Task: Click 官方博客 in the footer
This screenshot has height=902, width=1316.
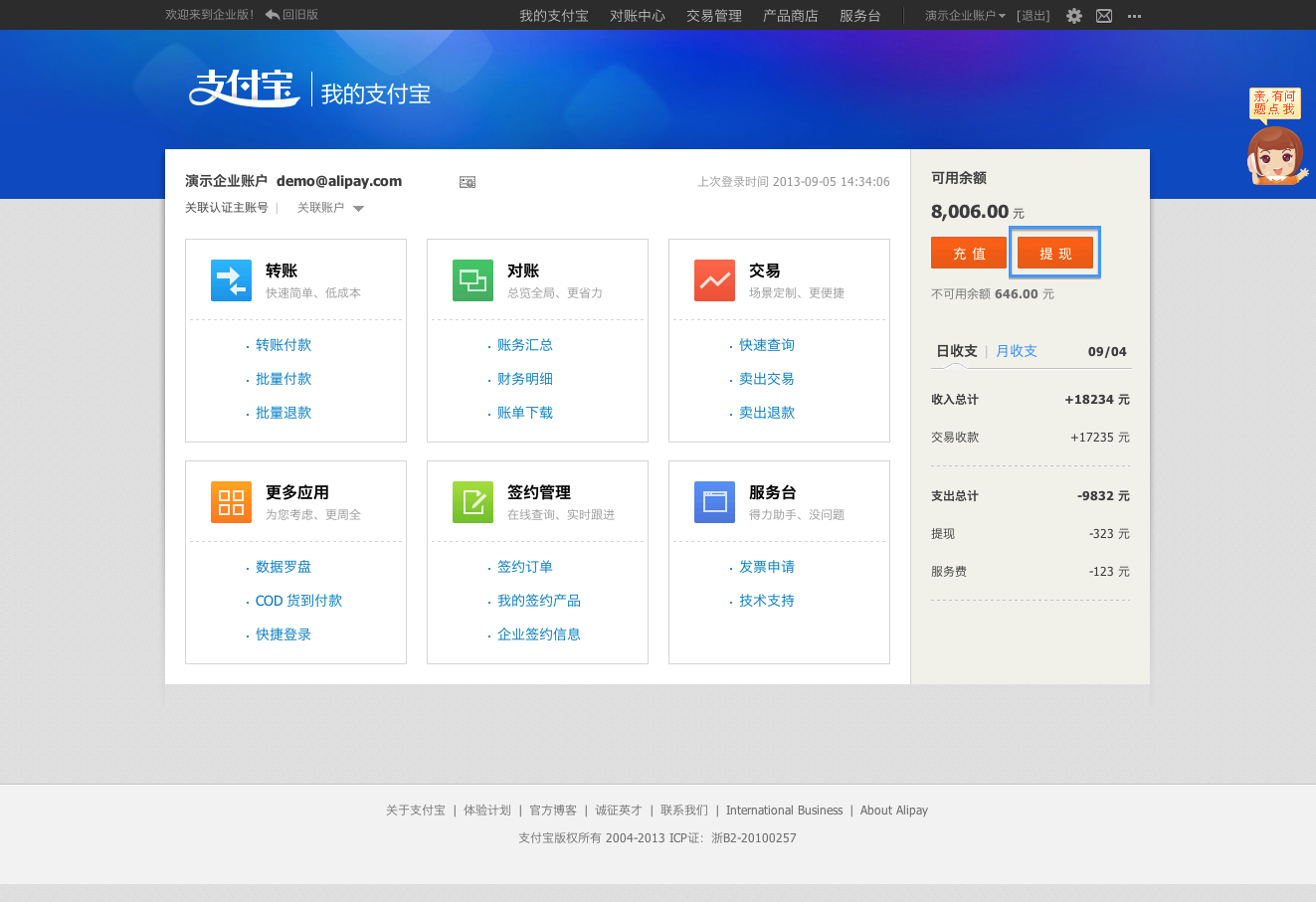Action: pyautogui.click(x=553, y=811)
